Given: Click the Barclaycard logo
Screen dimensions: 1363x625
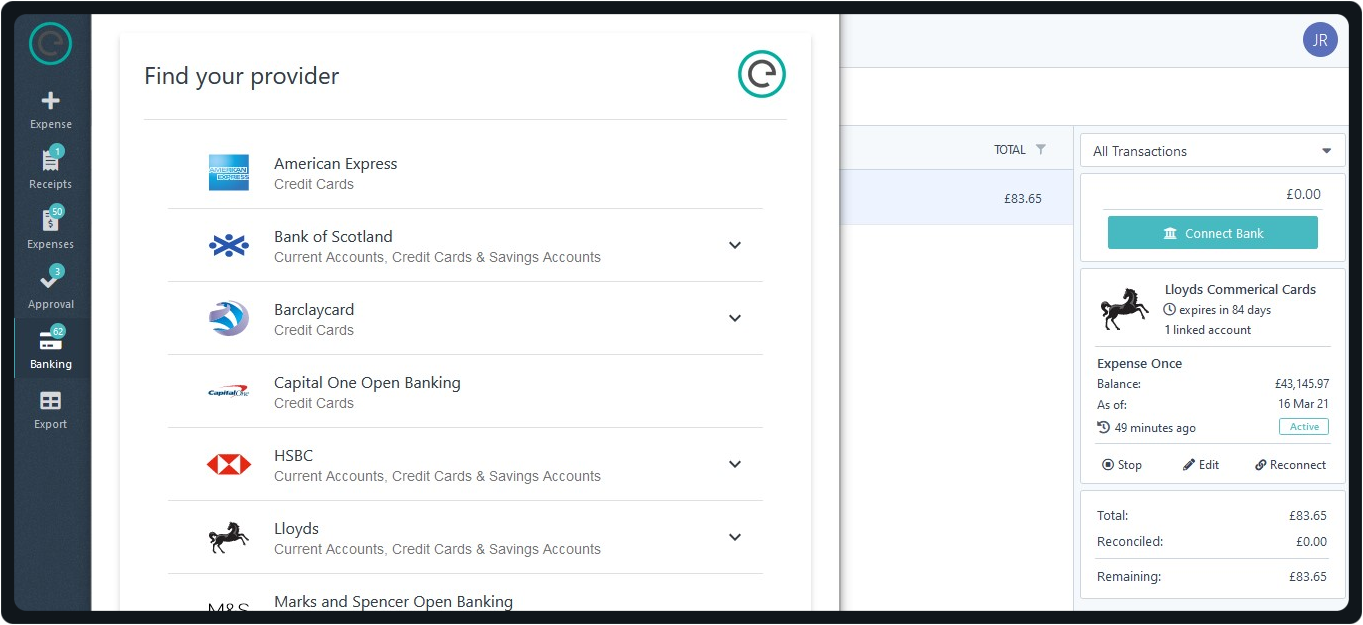Looking at the screenshot, I should 229,318.
